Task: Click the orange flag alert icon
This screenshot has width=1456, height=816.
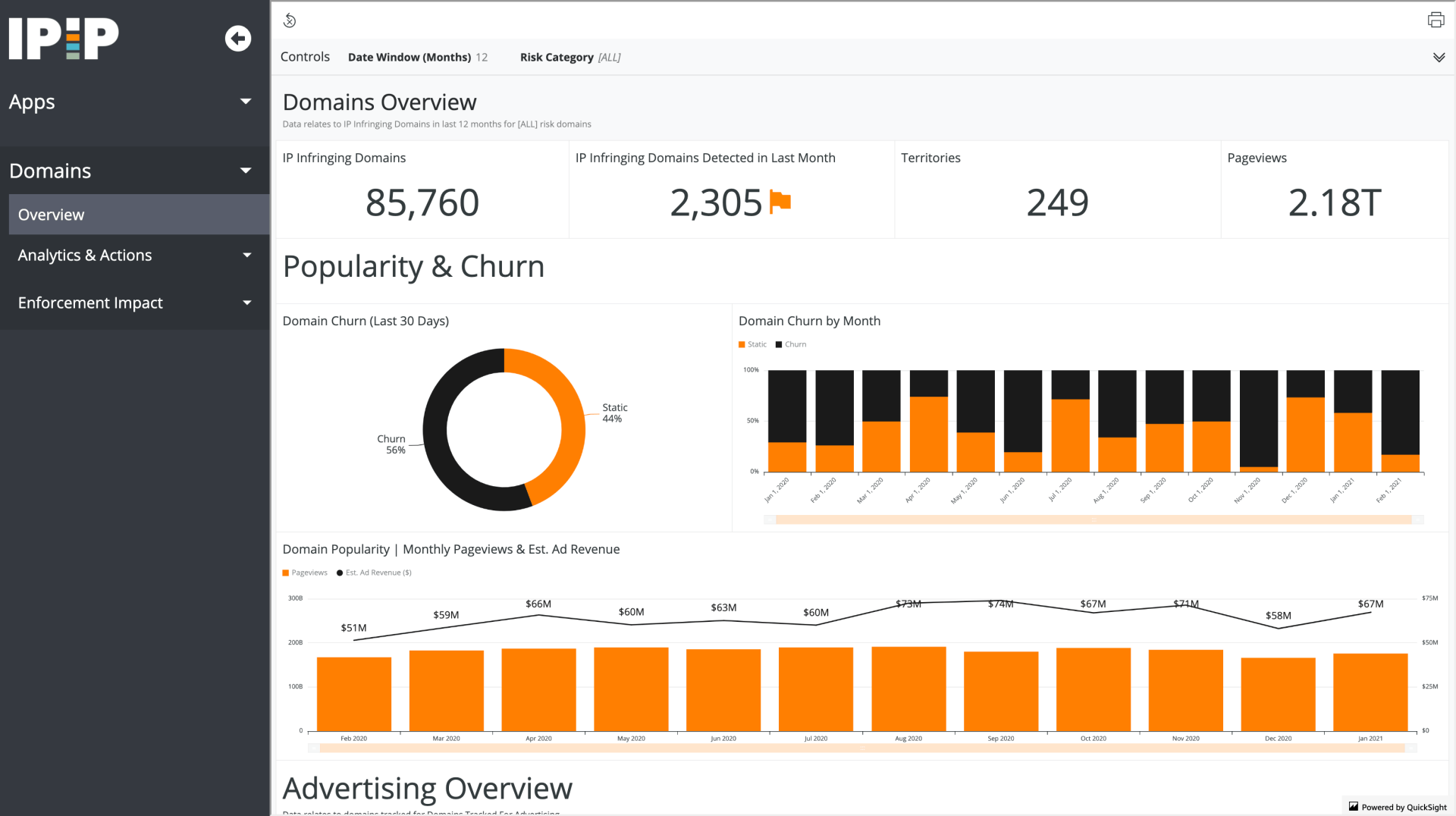Action: point(780,202)
